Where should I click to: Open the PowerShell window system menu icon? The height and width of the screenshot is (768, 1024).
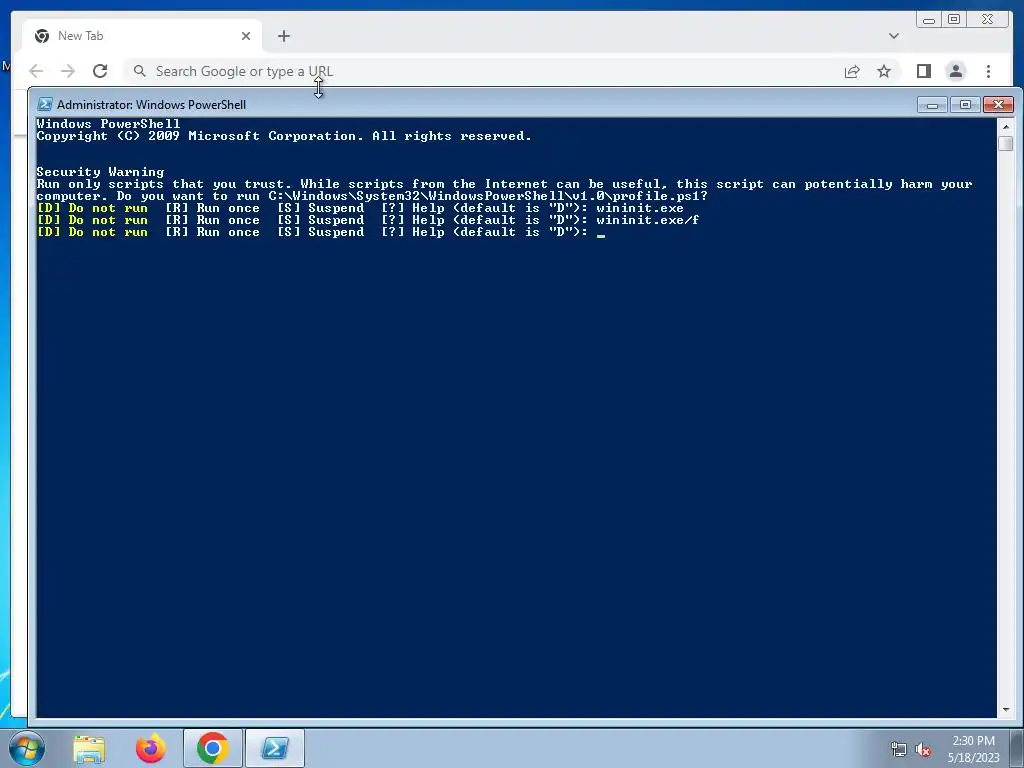(44, 104)
